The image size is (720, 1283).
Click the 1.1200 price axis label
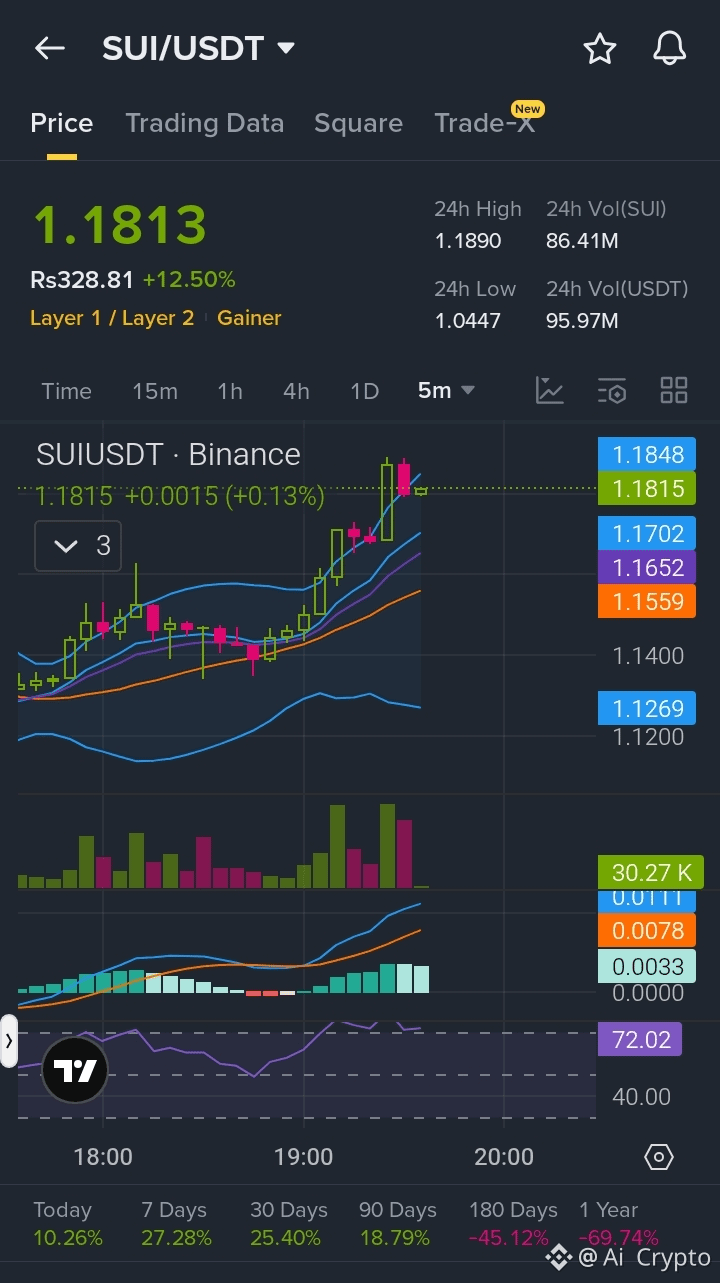[648, 737]
